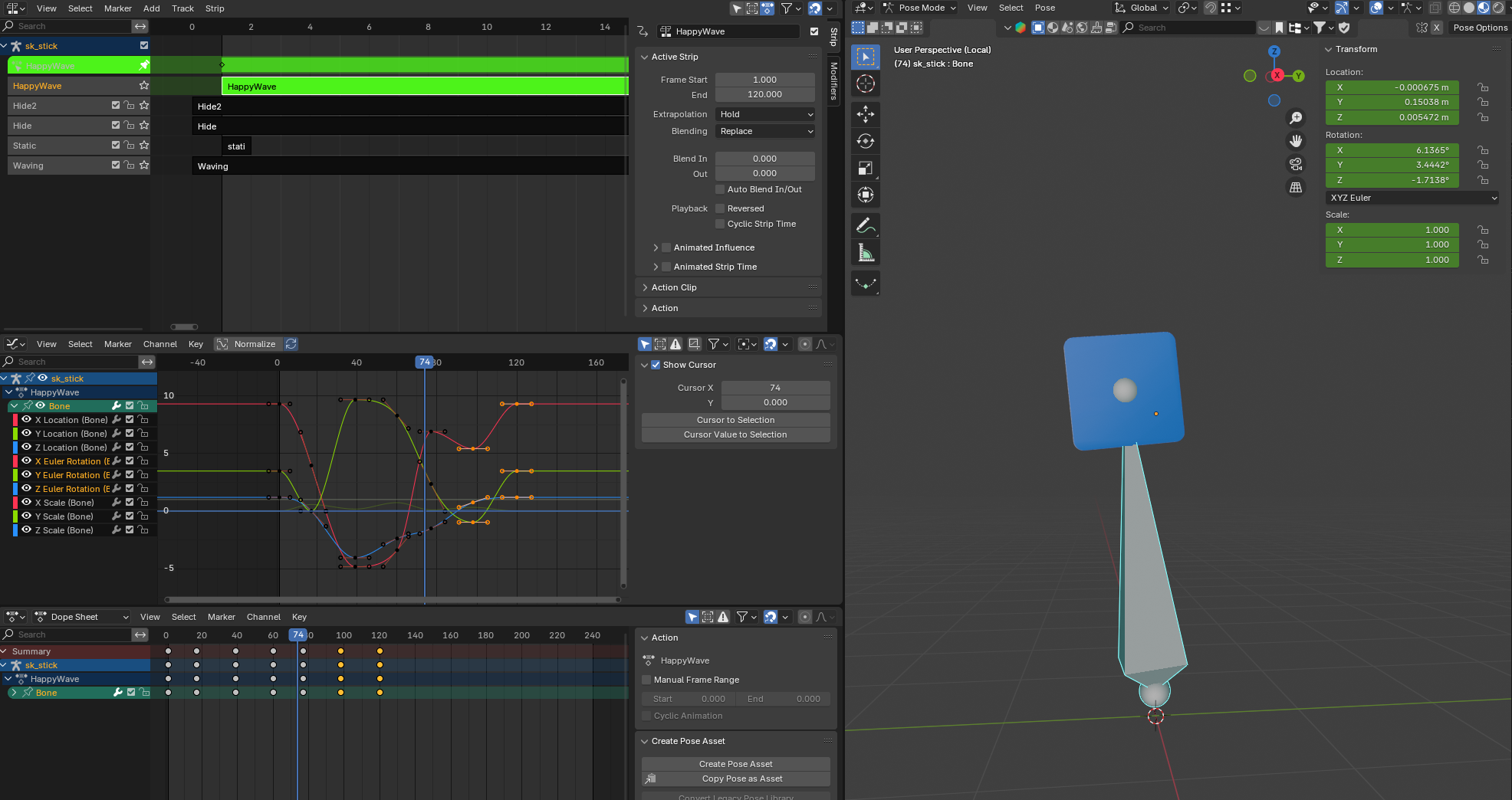Screen dimensions: 1512x800
Task: Mute the Hide2 NLA track
Action: pos(114,105)
